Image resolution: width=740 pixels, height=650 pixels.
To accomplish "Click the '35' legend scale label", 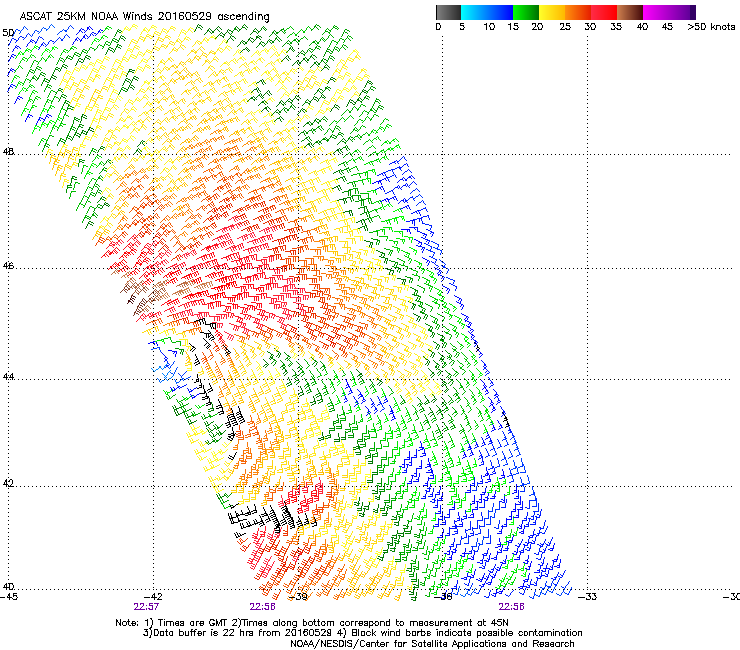I will click(x=616, y=27).
